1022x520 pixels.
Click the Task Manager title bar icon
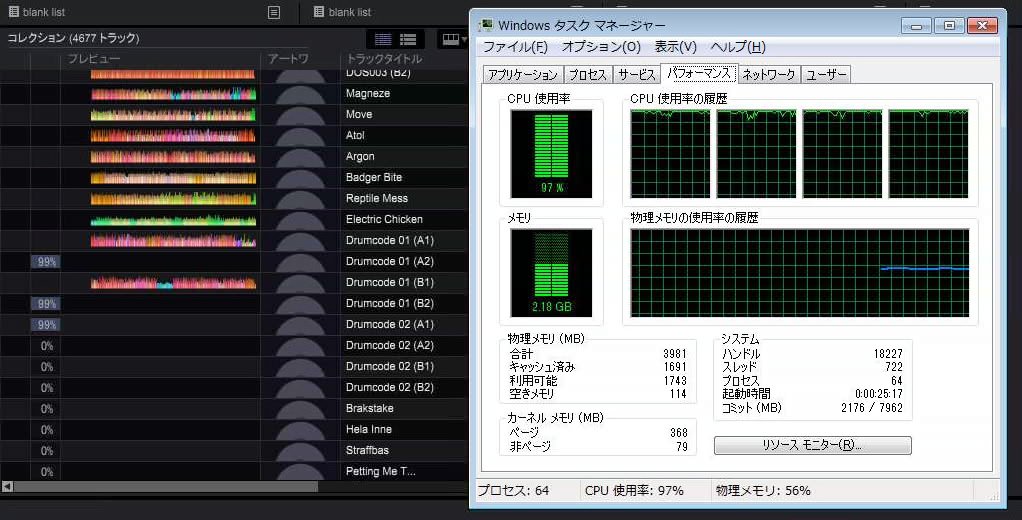(x=485, y=25)
